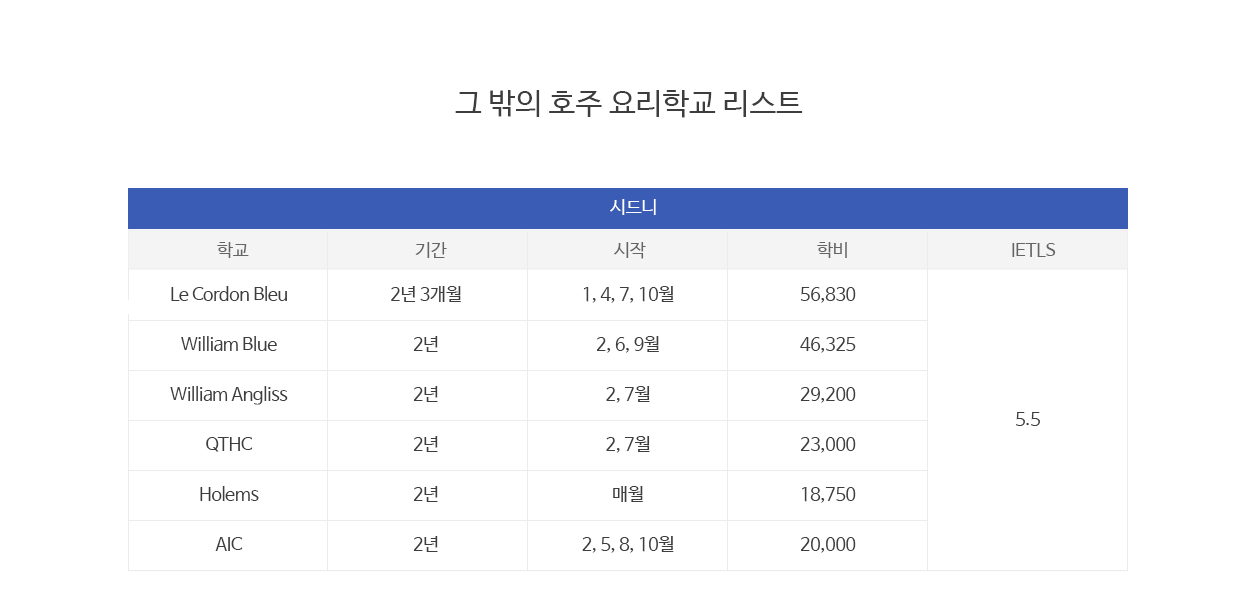Viewport: 1260px width, 593px height.
Task: Click the page title 그 밖의 호주 요리학교 리스트
Action: pyautogui.click(x=629, y=103)
